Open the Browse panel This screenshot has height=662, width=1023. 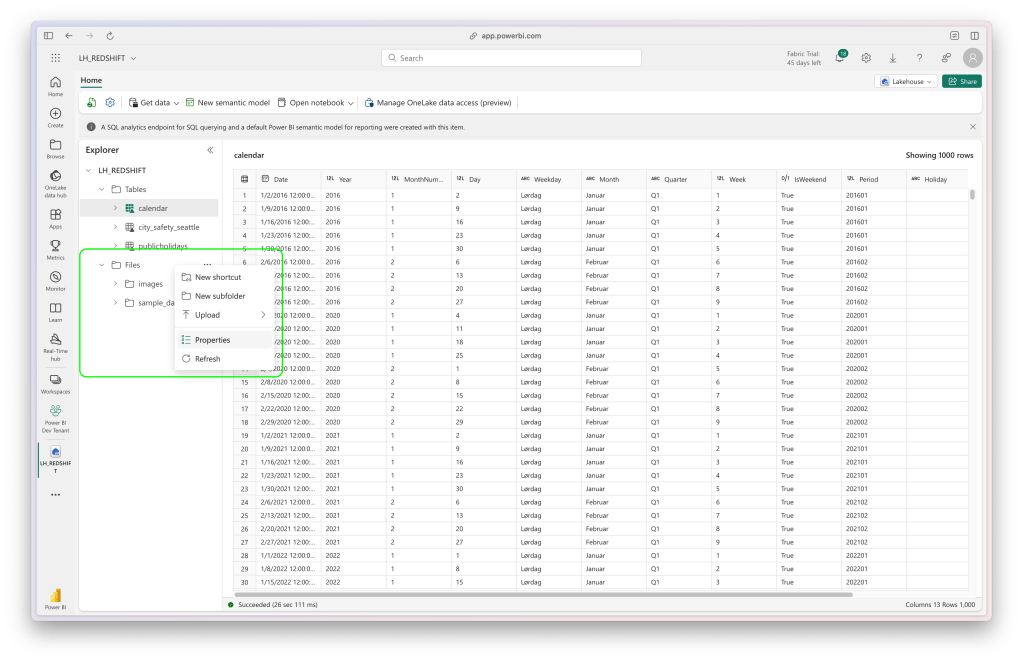point(55,150)
